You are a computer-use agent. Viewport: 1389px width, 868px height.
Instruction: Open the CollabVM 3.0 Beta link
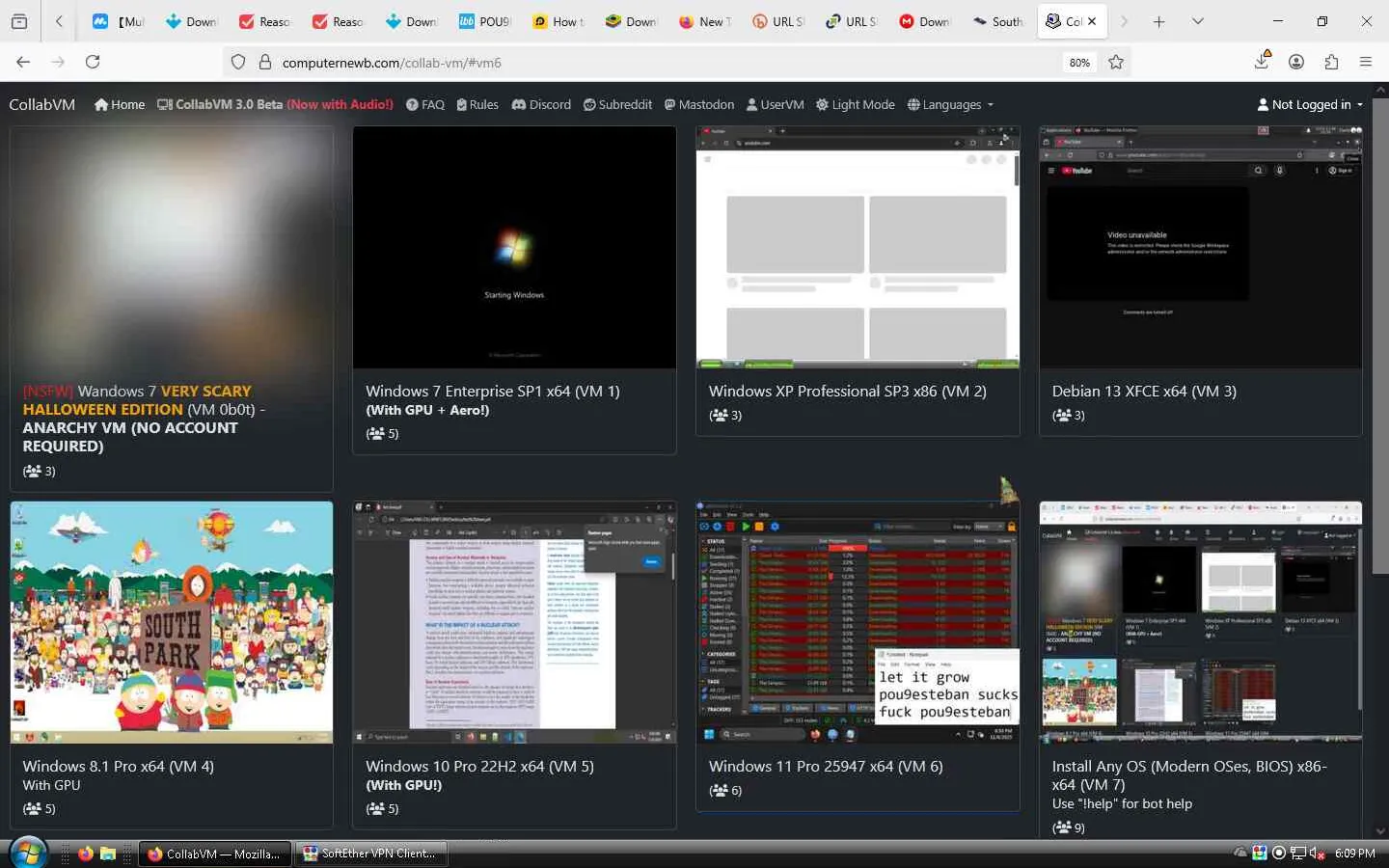point(275,104)
